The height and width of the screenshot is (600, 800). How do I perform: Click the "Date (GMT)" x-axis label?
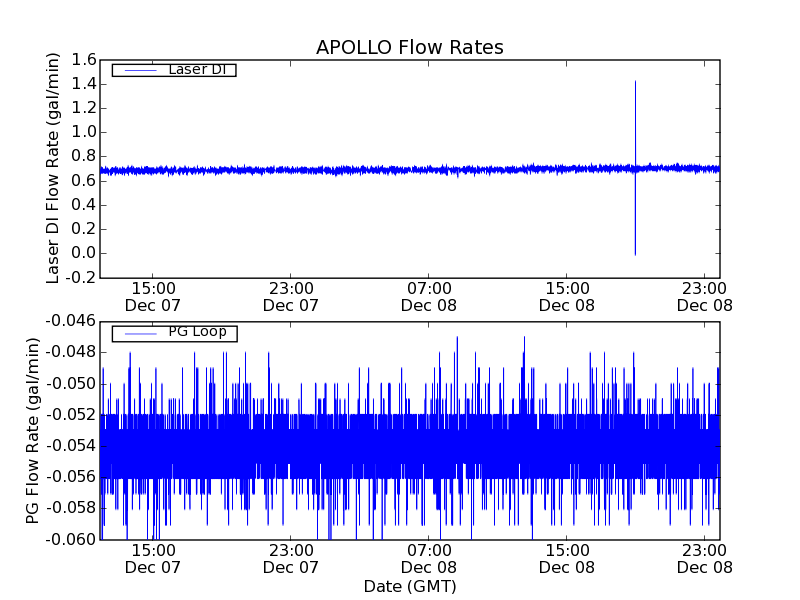[x=409, y=586]
